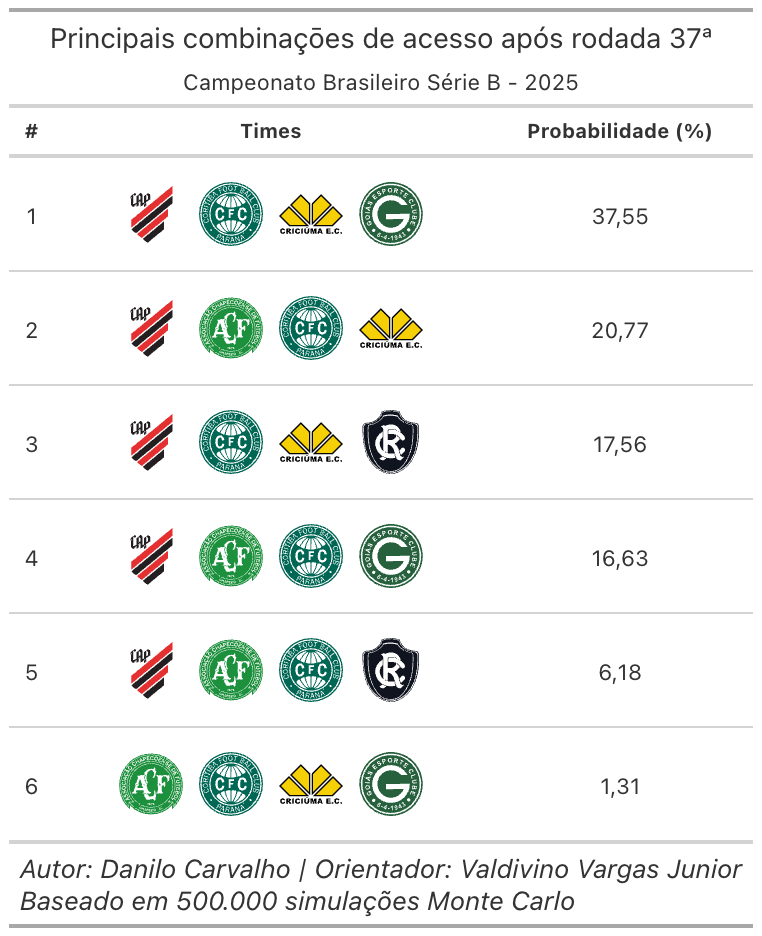
Task: Click the Times column header
Action: pos(270,131)
